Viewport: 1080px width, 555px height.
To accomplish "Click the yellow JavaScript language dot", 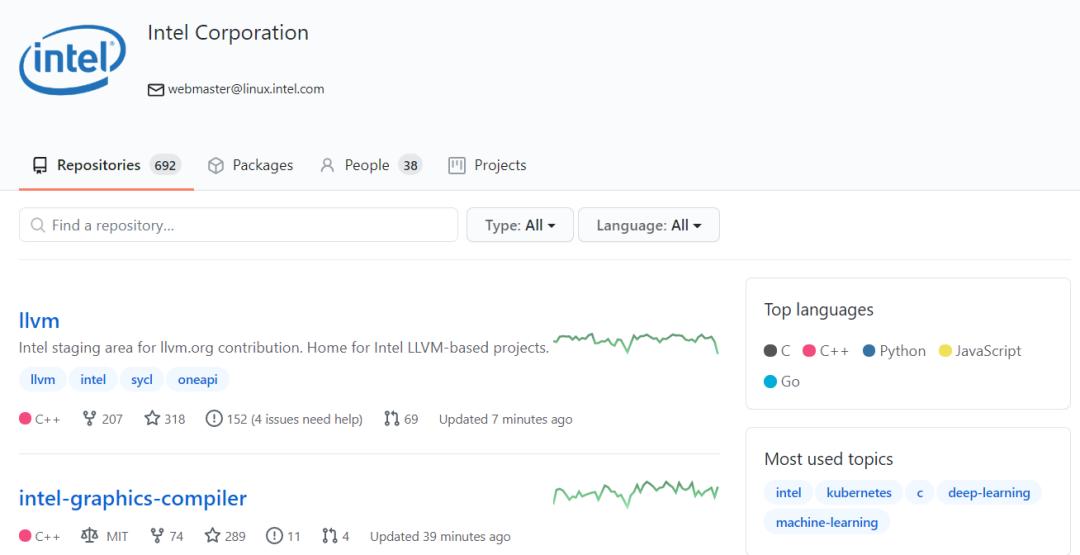I will point(945,350).
